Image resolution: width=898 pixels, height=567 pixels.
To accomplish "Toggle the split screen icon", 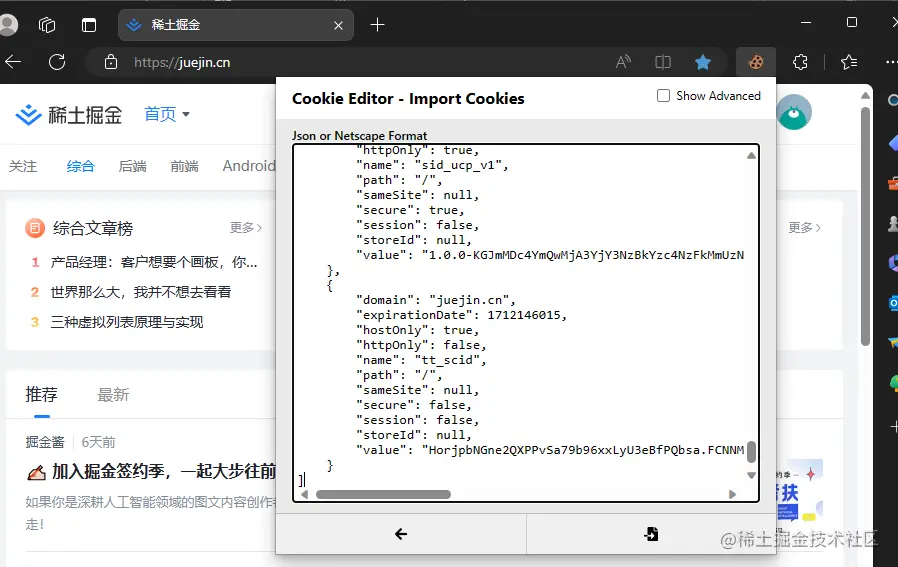I will tap(663, 62).
